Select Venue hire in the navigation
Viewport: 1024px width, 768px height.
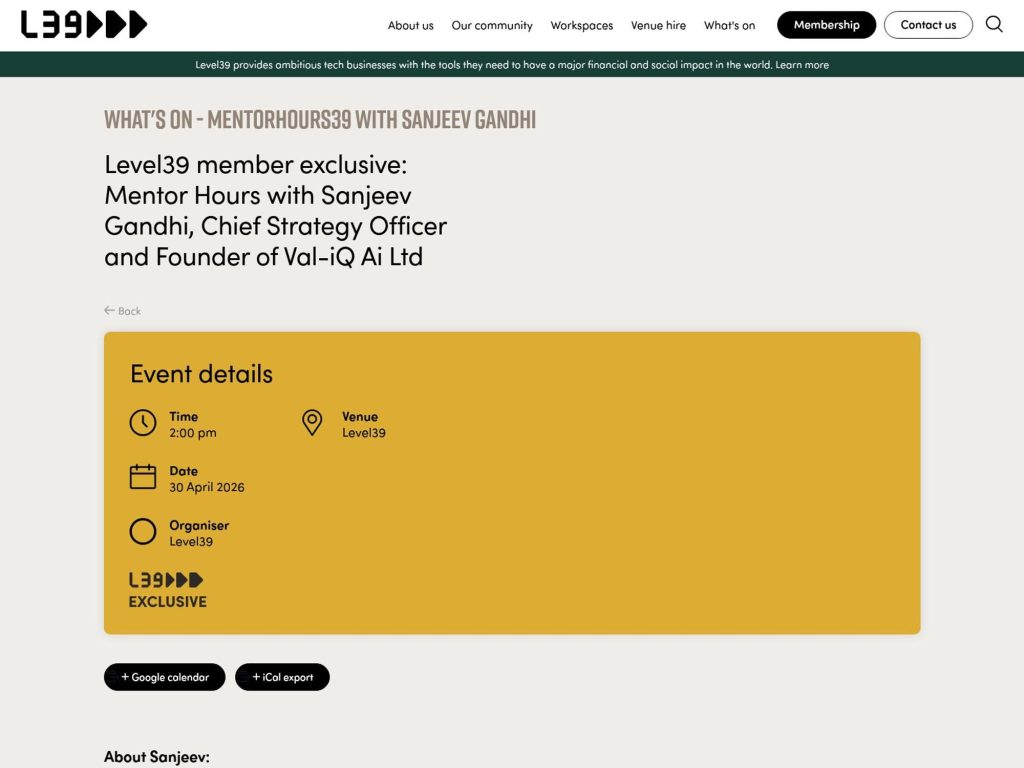[658, 25]
